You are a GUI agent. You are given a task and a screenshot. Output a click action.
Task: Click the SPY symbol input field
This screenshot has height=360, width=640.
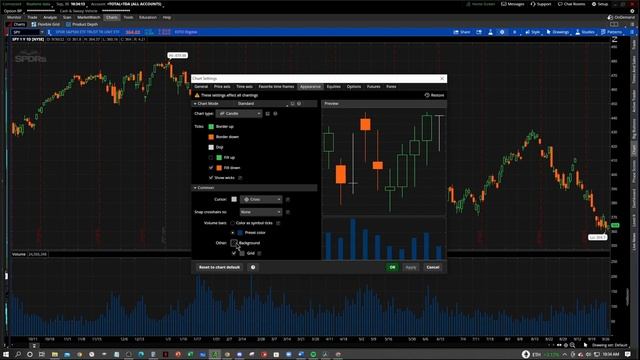pyautogui.click(x=24, y=32)
